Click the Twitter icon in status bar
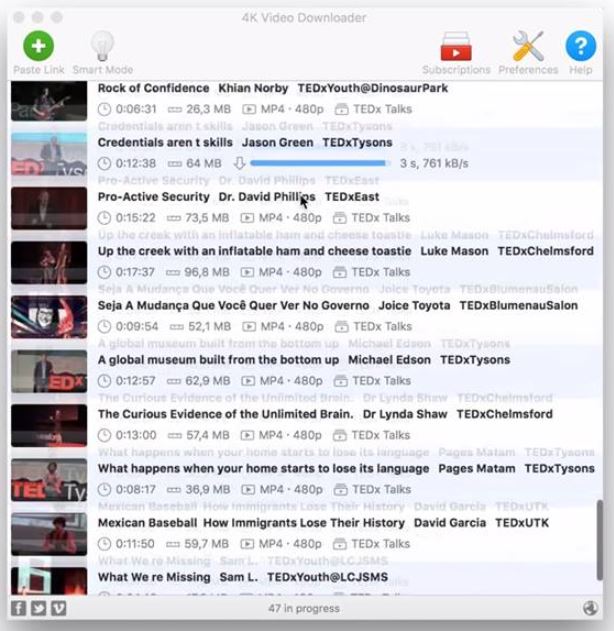 tap(38, 608)
